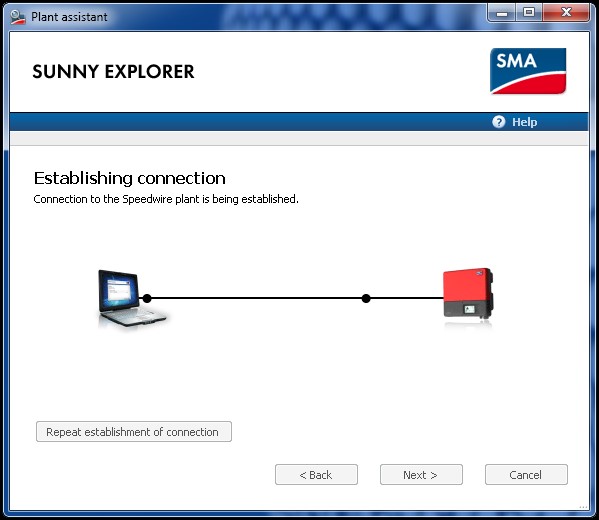Click the connection dot next to the laptop
This screenshot has width=599, height=520.
point(147,298)
